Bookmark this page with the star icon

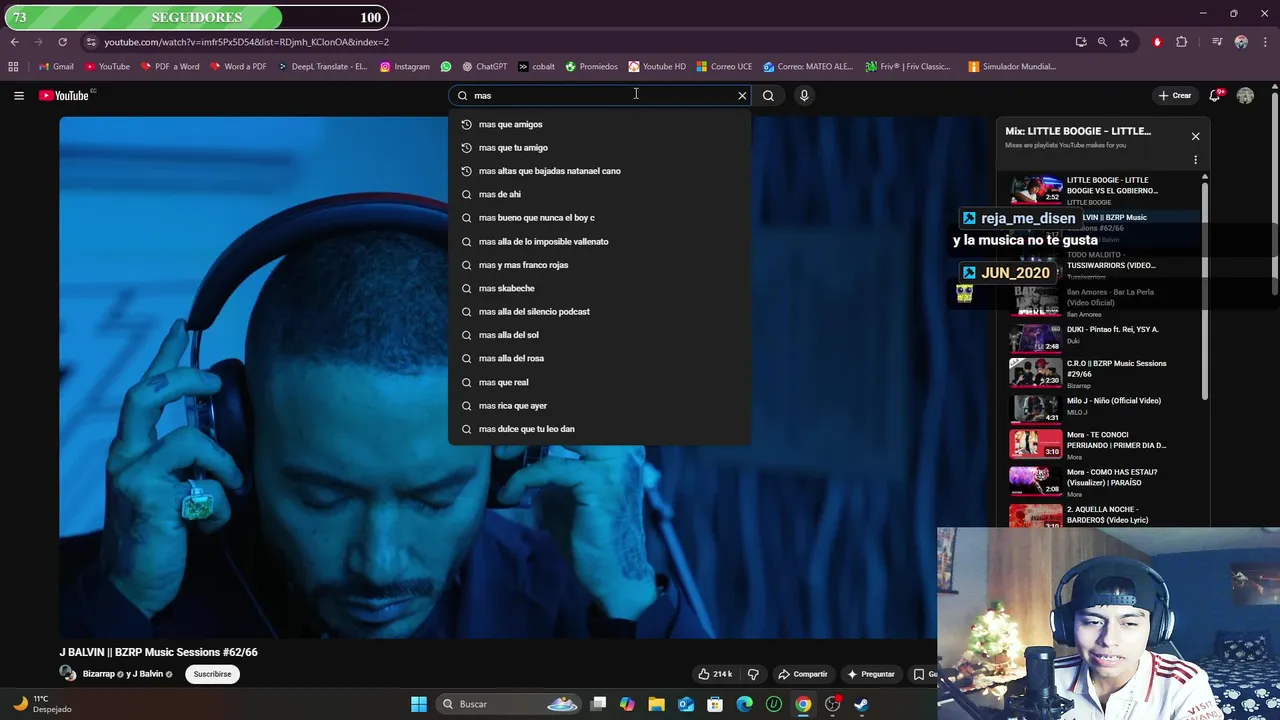(x=1124, y=42)
